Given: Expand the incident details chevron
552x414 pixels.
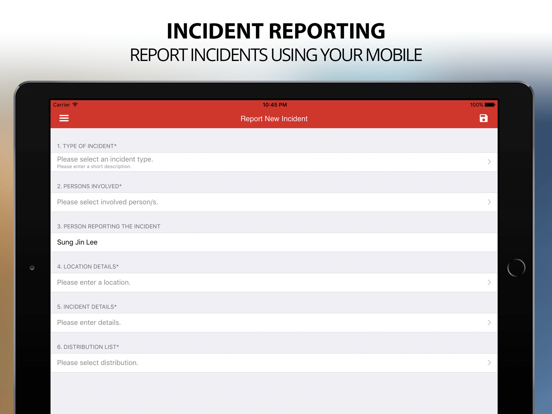Looking at the screenshot, I should [x=489, y=322].
